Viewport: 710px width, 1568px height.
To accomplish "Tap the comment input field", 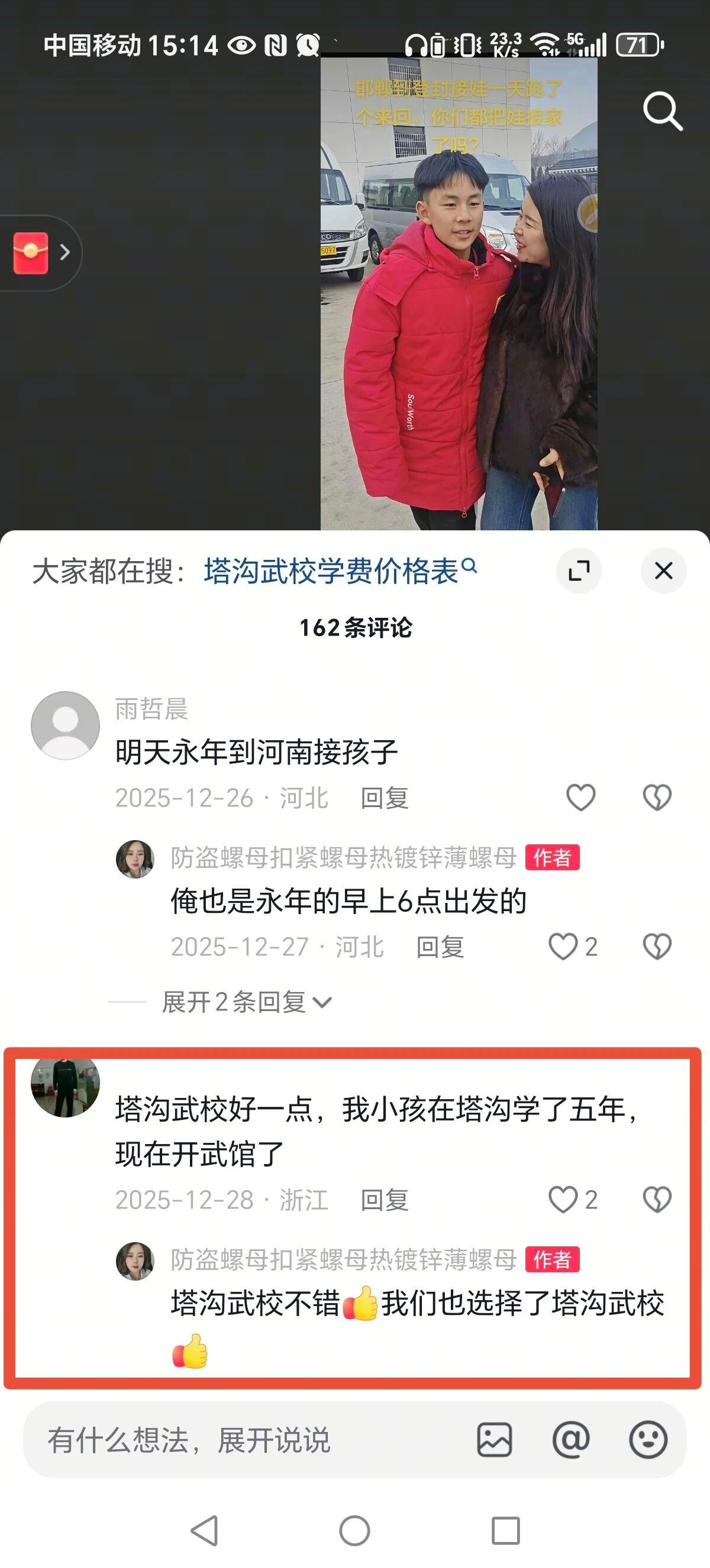I will (250, 1440).
